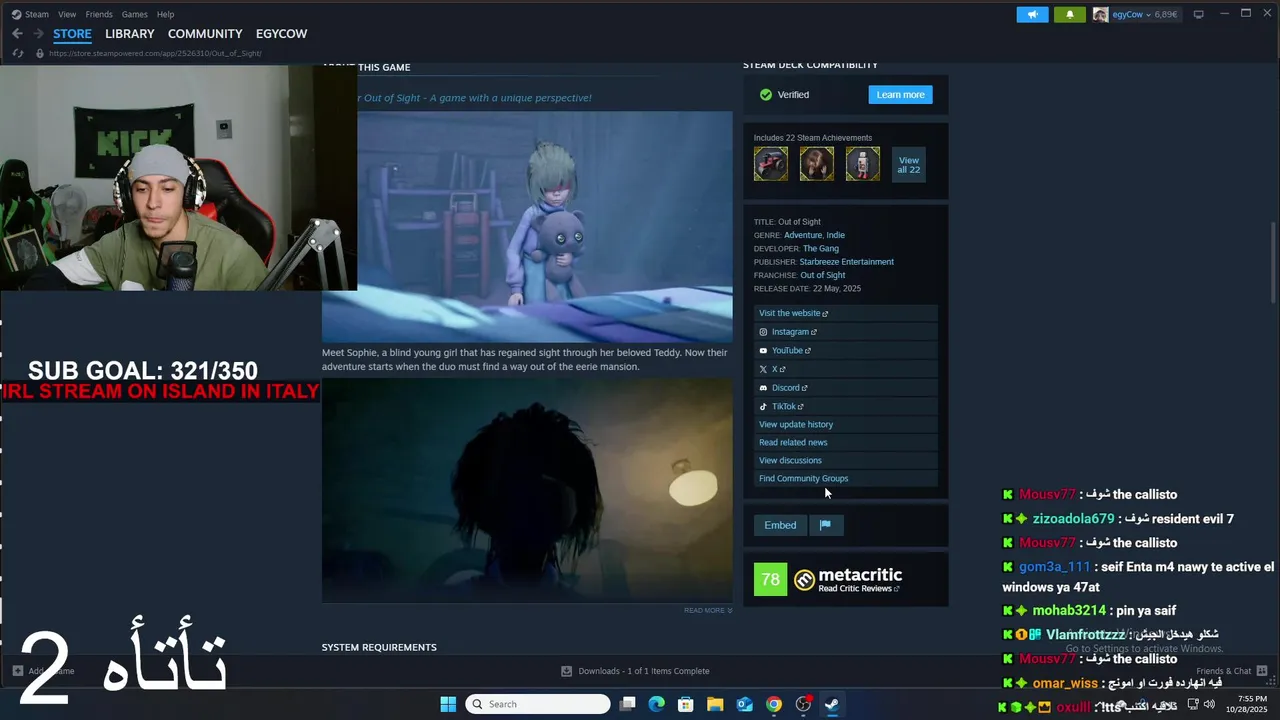
Task: Open the Friends menu
Action: pos(99,14)
